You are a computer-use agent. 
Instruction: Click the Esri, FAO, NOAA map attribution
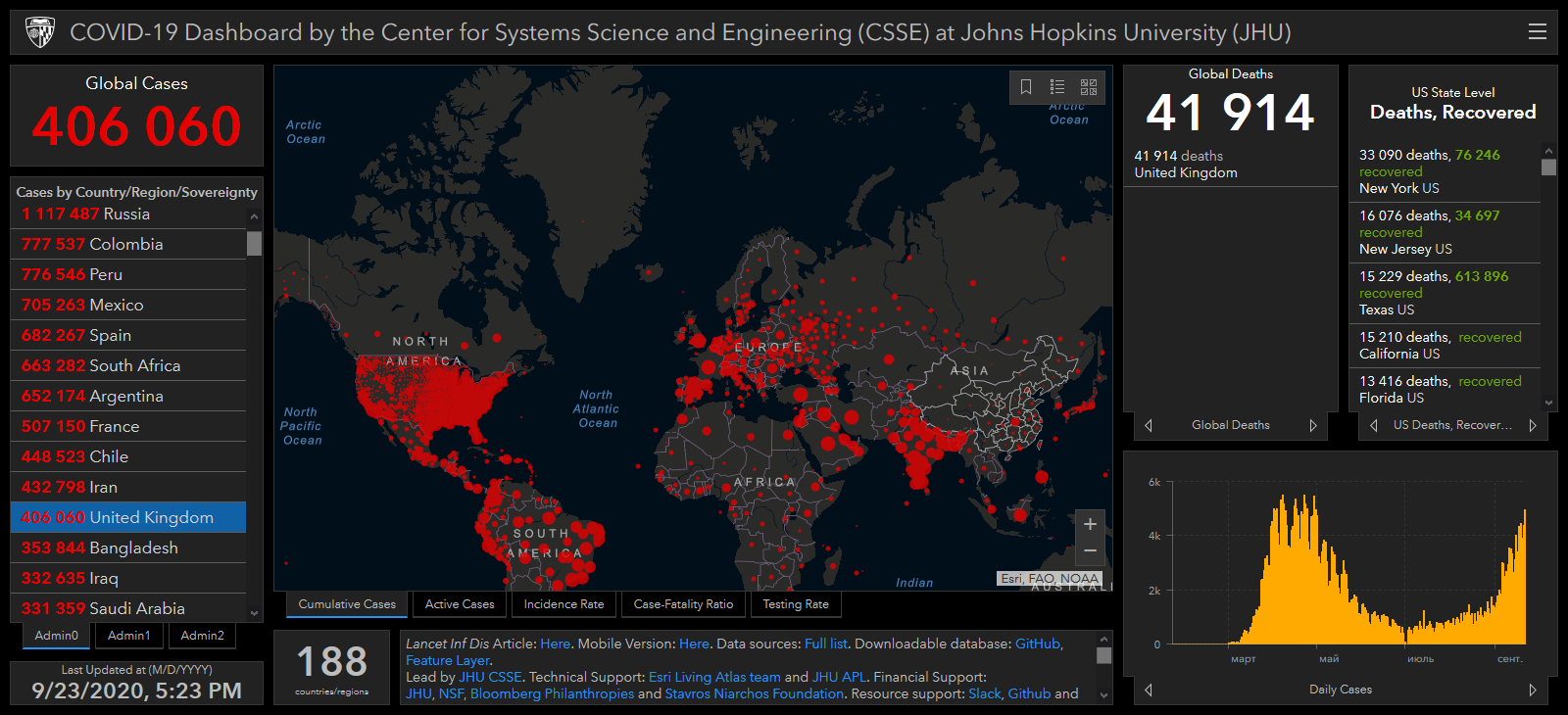point(1050,579)
